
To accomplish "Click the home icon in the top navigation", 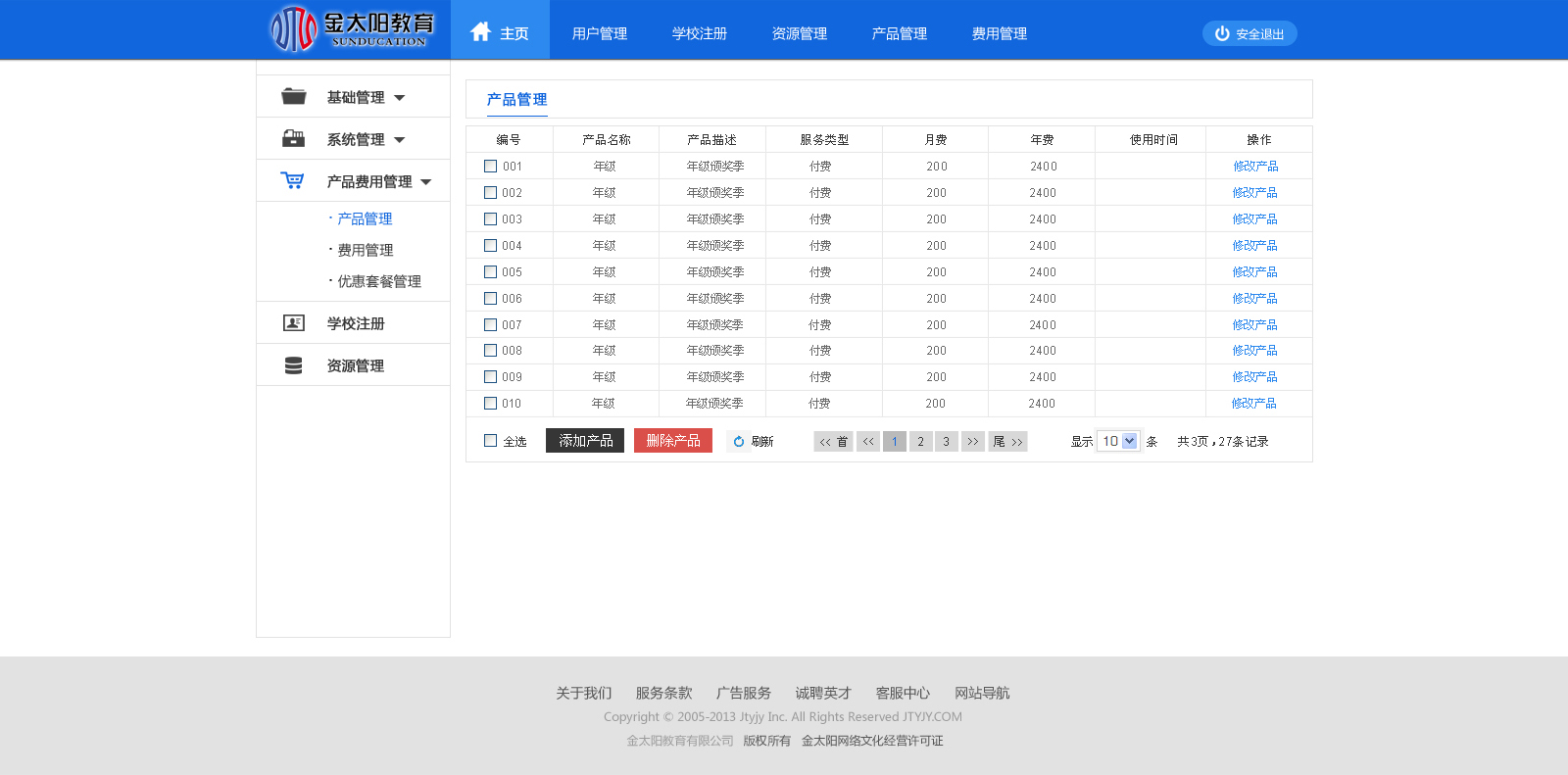I will coord(480,32).
